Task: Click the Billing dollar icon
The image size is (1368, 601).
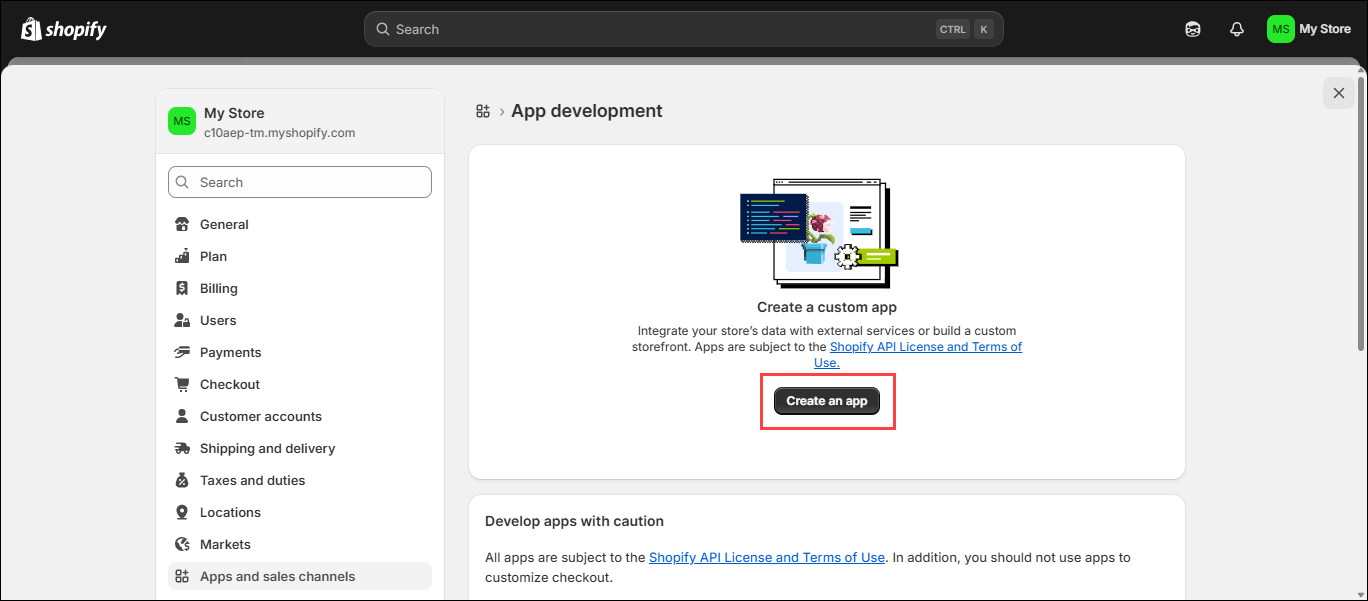Action: tap(182, 288)
